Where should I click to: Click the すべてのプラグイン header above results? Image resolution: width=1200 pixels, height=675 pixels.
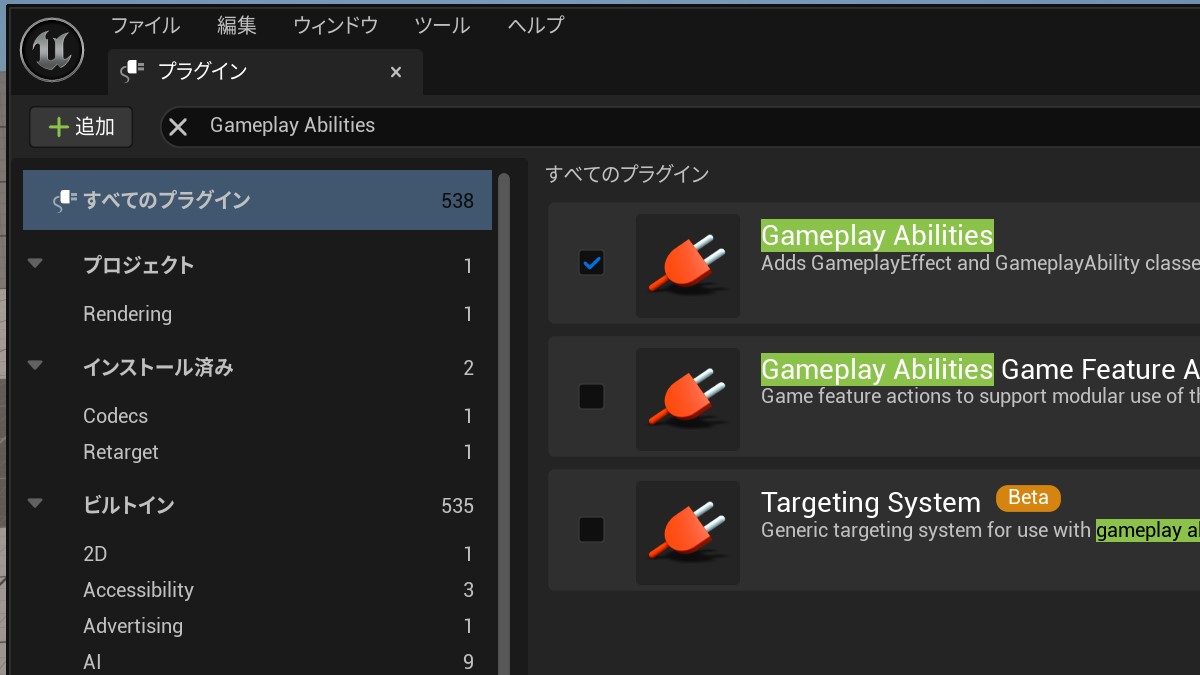(x=627, y=174)
